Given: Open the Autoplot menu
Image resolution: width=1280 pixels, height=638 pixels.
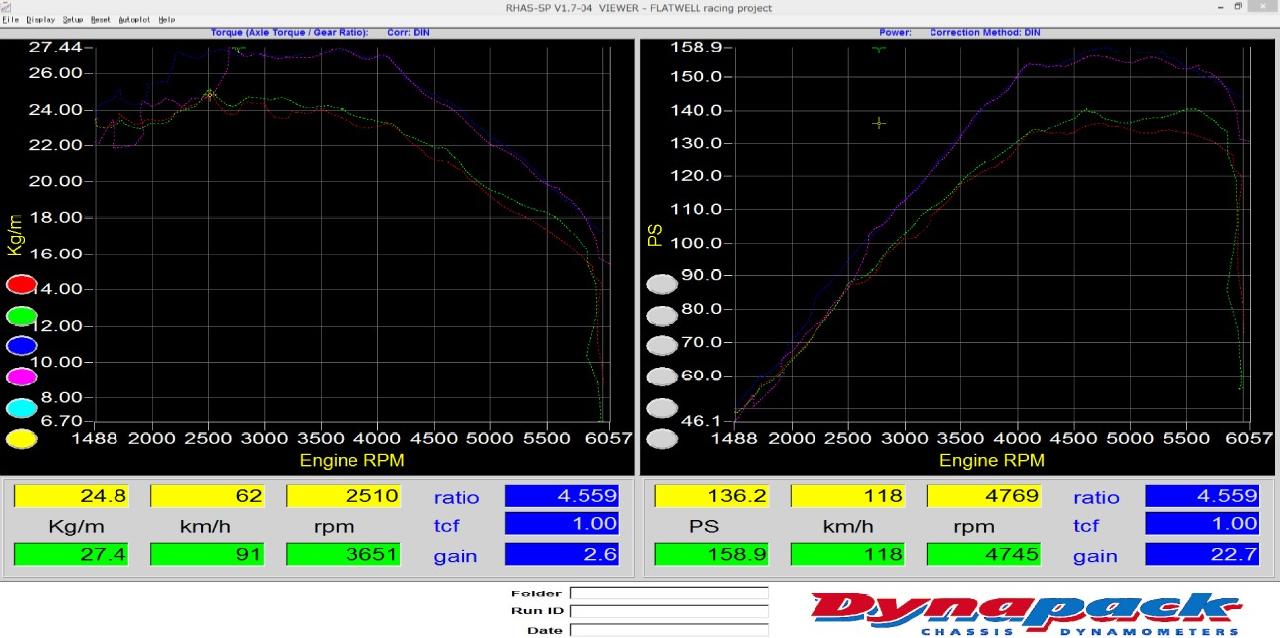Looking at the screenshot, I should [x=135, y=20].
